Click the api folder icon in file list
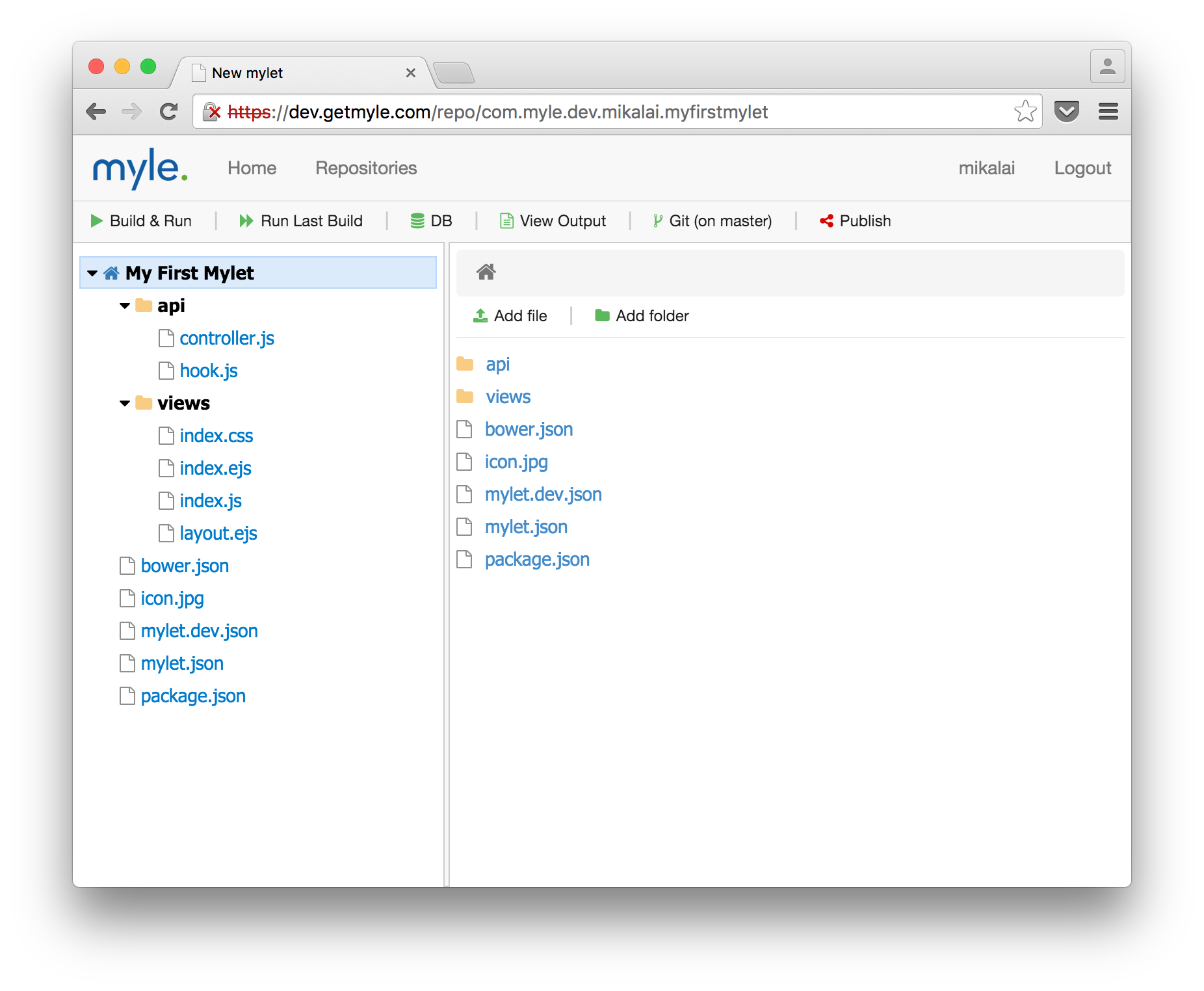This screenshot has height=991, width=1204. pyautogui.click(x=465, y=363)
